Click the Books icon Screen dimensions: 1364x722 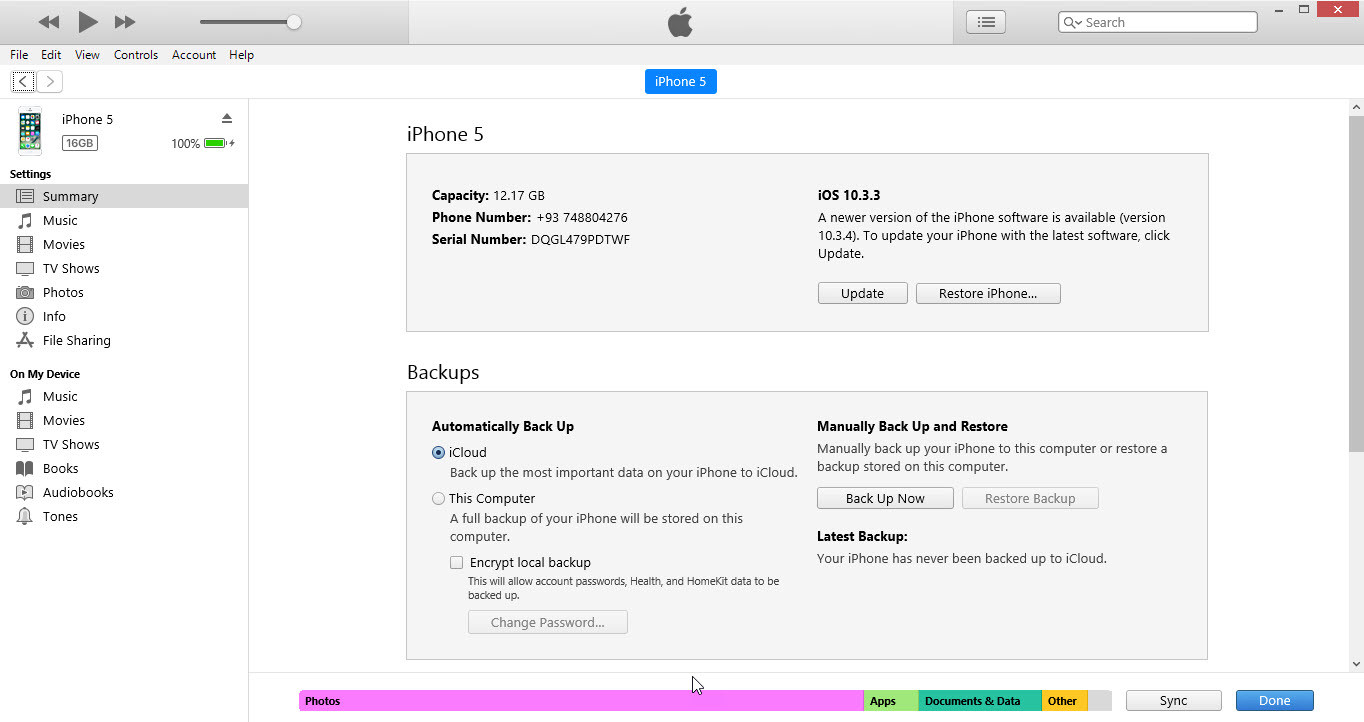pos(25,468)
